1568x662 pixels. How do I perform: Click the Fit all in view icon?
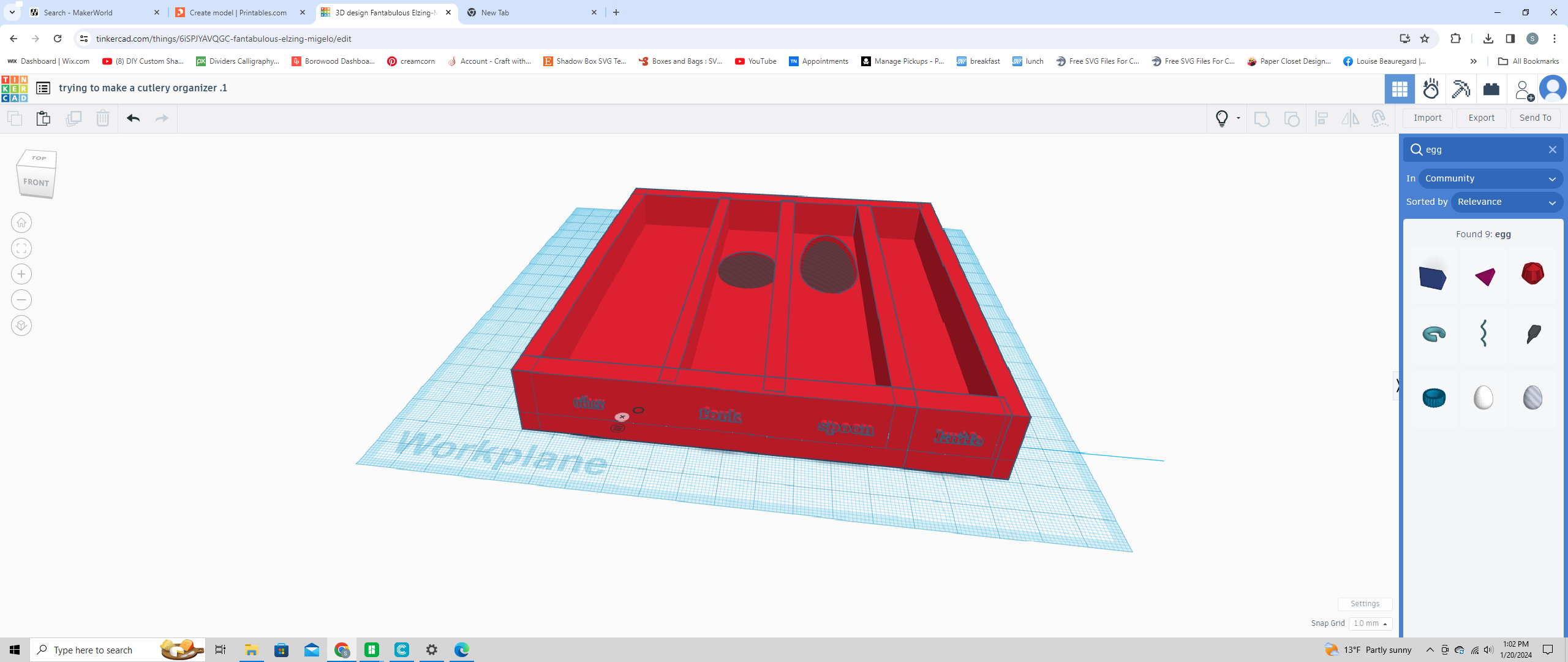[x=21, y=248]
